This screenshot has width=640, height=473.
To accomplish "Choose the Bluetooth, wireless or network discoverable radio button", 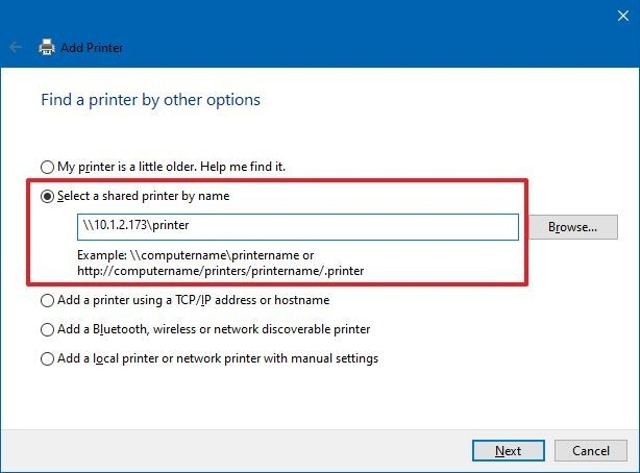I will click(x=47, y=329).
